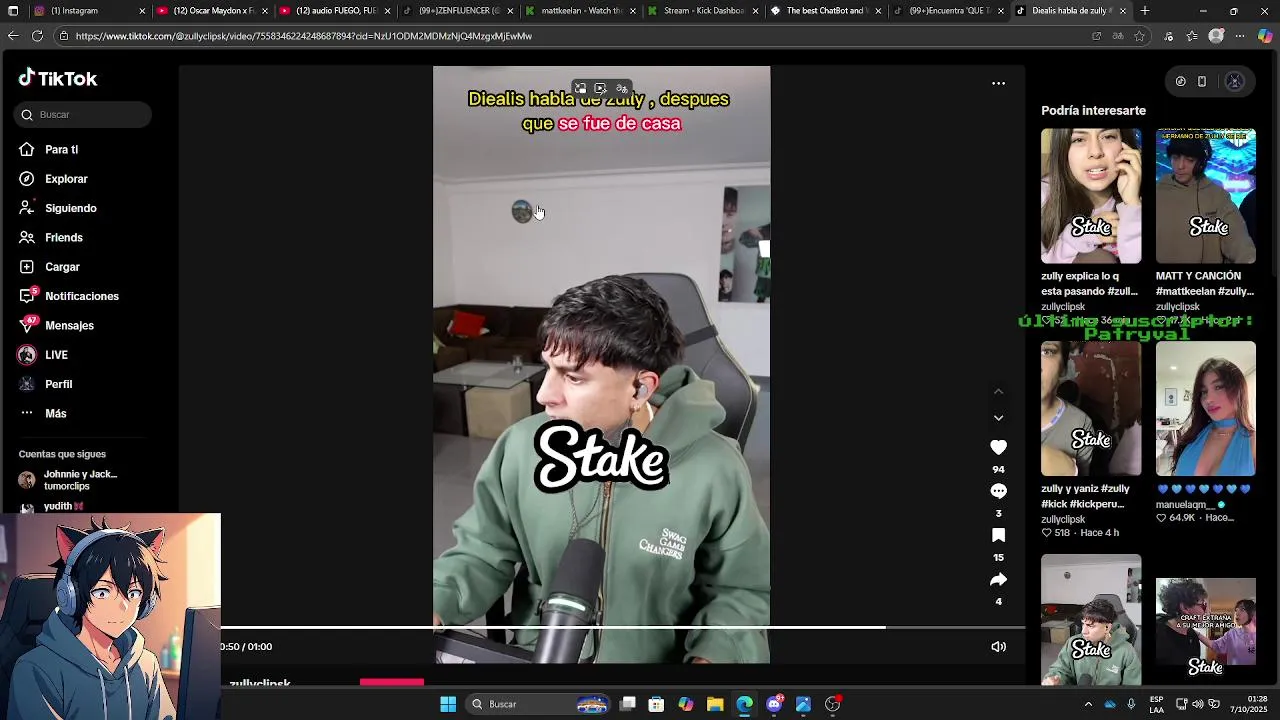Open the Cargar upload page

coord(62,267)
